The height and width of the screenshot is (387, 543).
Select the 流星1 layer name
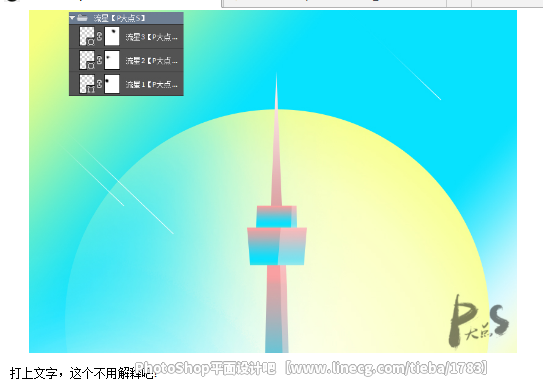click(x=152, y=84)
